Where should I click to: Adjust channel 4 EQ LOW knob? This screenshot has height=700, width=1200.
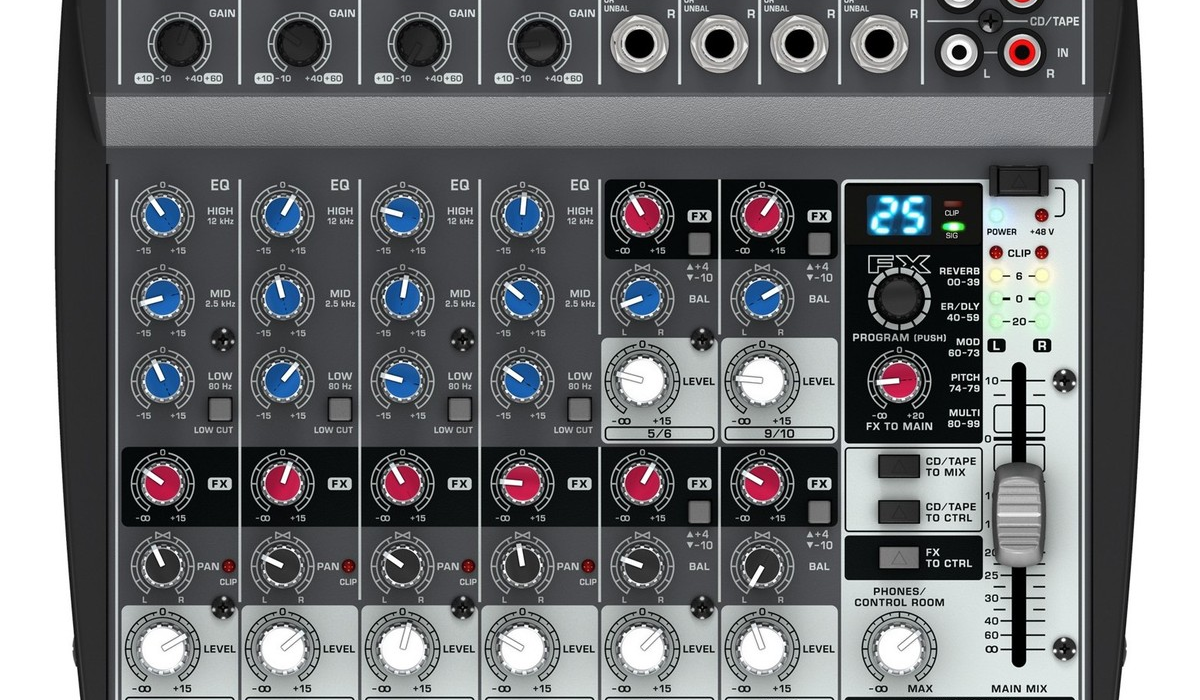pos(521,379)
